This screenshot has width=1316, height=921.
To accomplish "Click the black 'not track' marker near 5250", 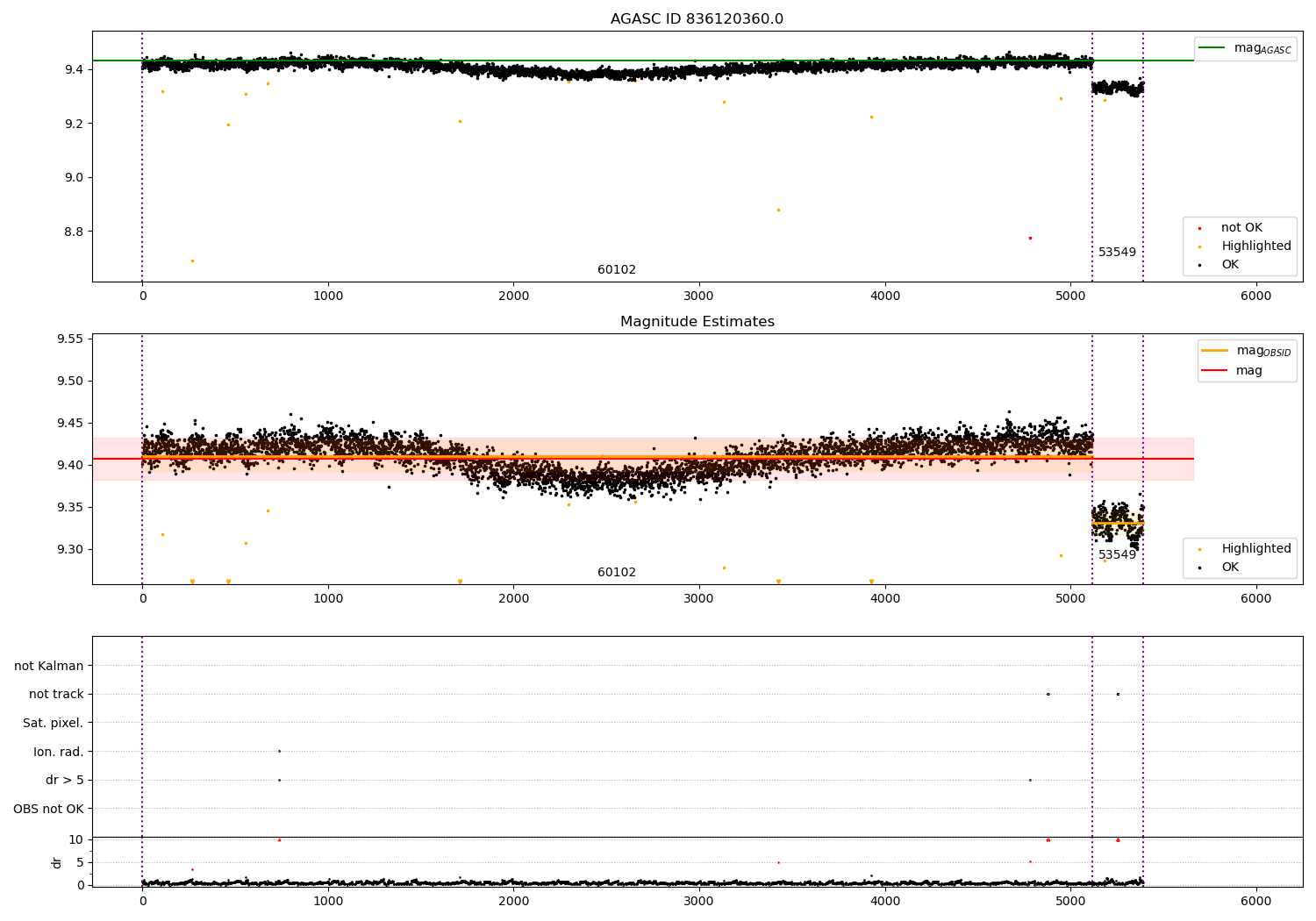I will click(x=1118, y=694).
